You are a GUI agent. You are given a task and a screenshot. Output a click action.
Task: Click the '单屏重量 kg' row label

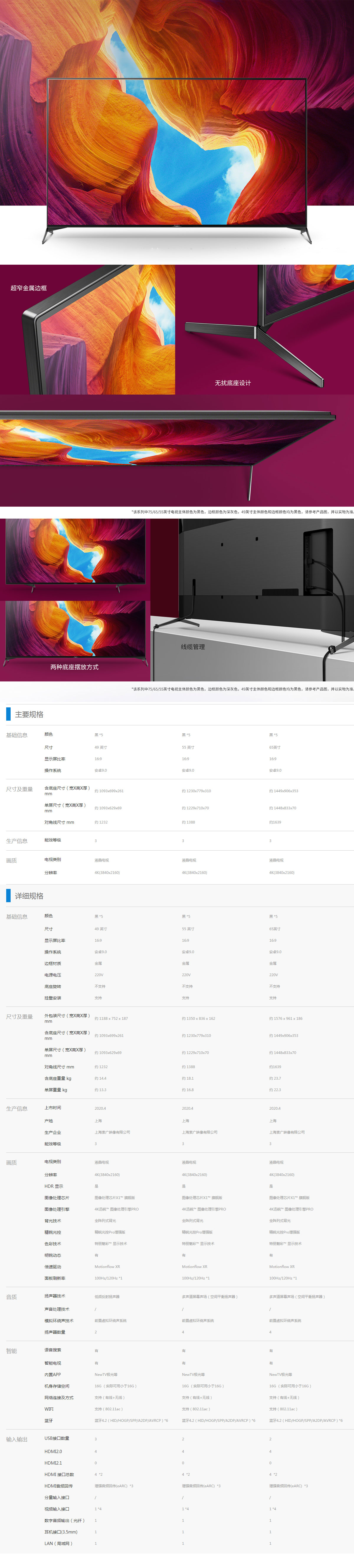click(56, 1090)
